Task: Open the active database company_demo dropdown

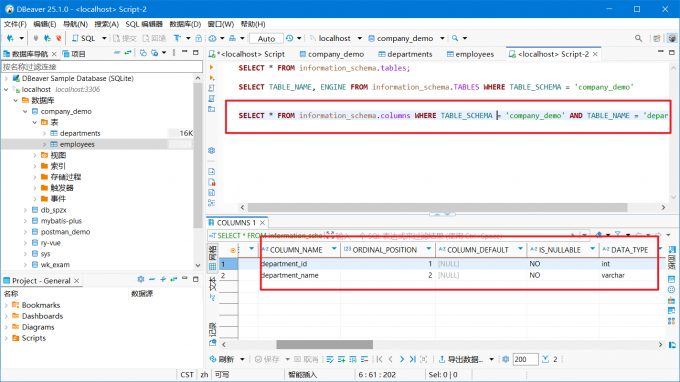Action: tap(442, 38)
